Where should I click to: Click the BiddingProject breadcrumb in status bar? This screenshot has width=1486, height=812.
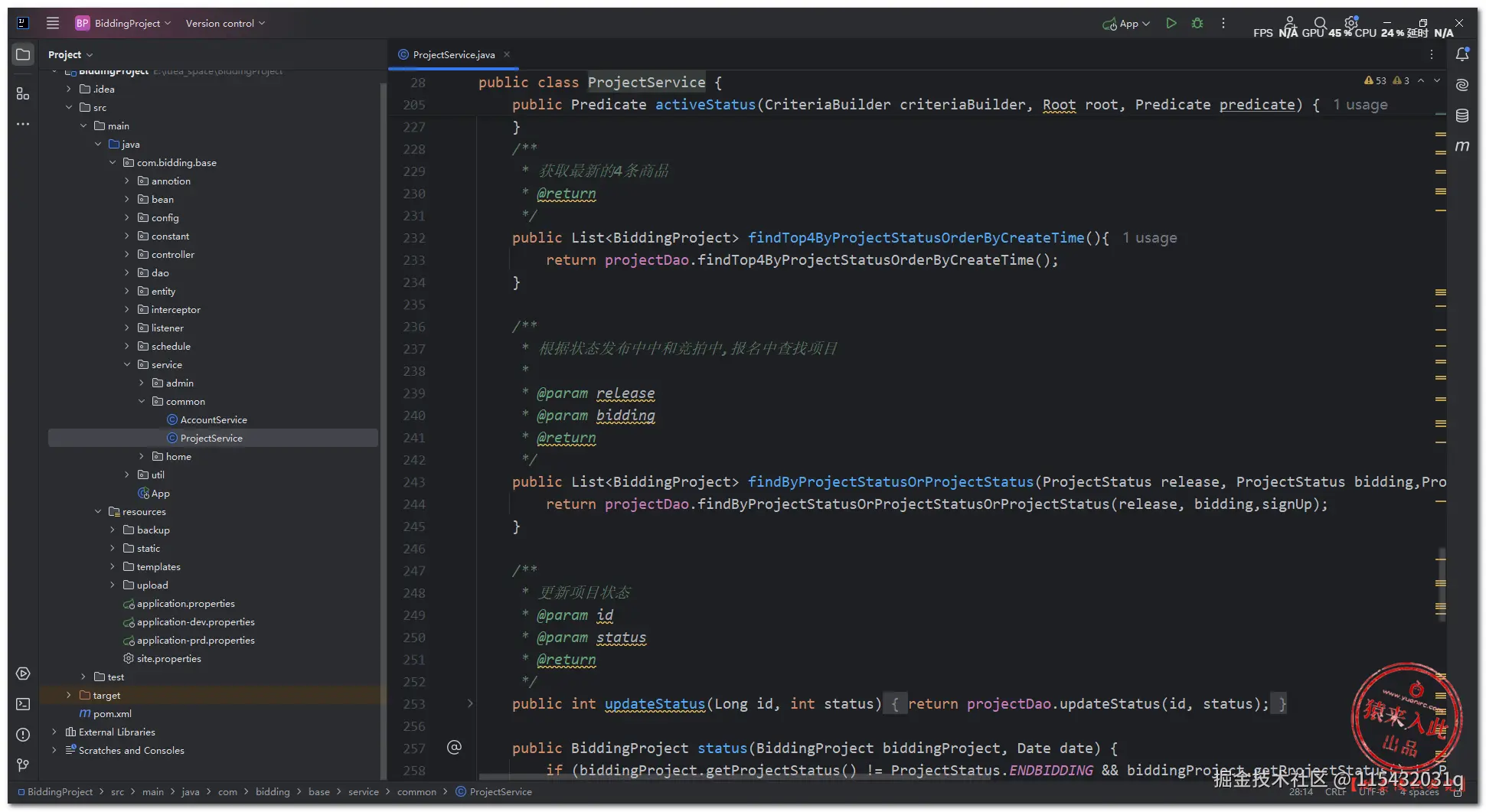point(55,791)
